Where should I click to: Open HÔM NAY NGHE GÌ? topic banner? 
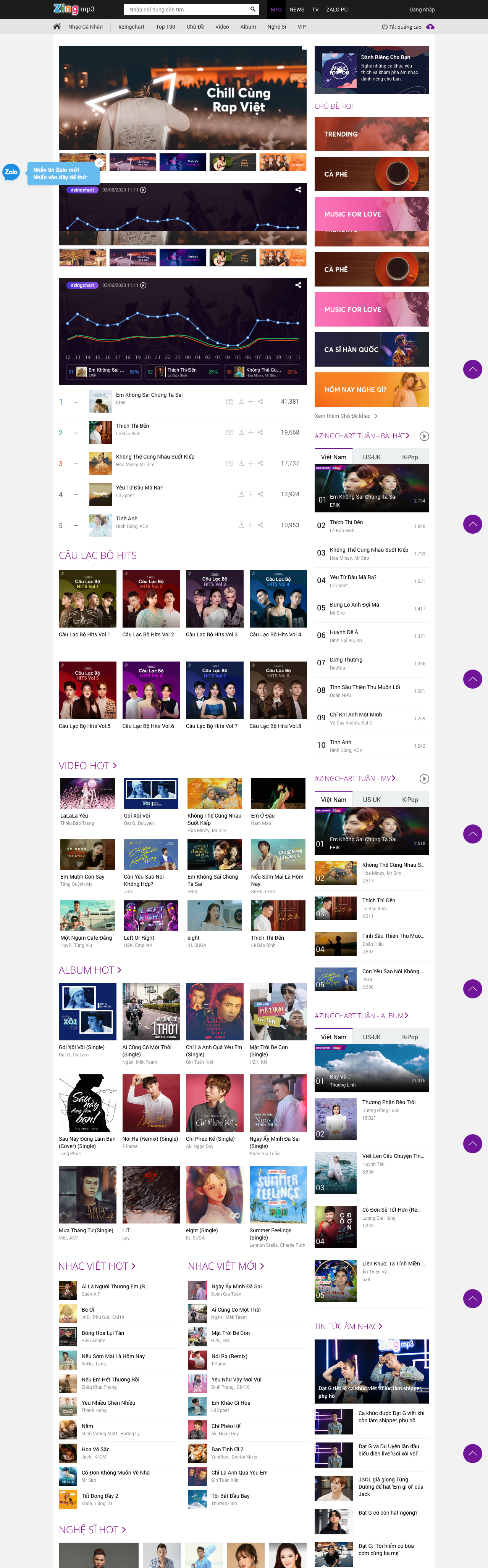[x=372, y=390]
